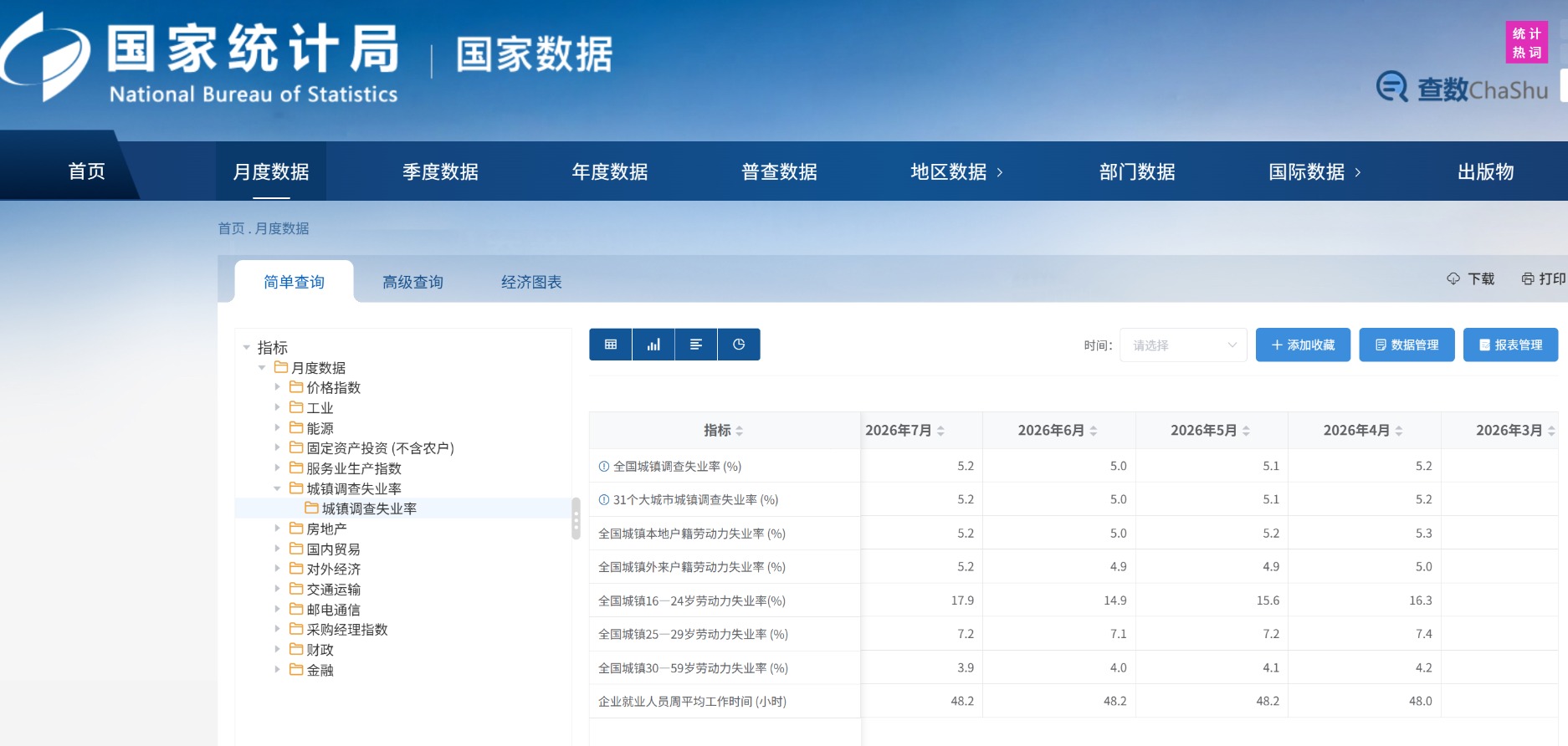Select the 简单查询 tab
Screen dimensions: 1568x746
point(294,282)
